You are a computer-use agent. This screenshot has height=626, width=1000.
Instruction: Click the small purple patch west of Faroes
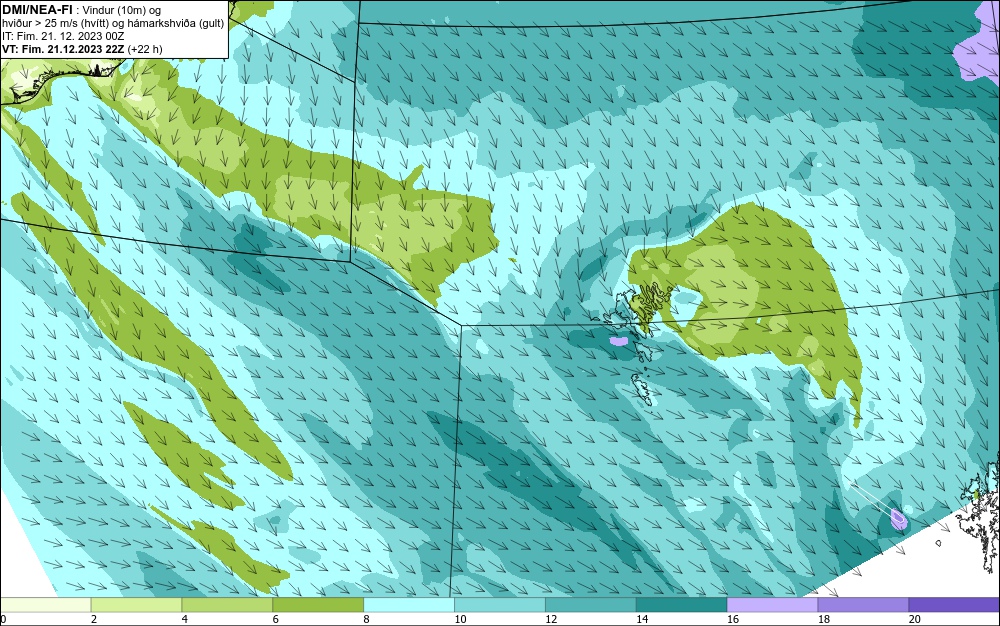(x=618, y=342)
